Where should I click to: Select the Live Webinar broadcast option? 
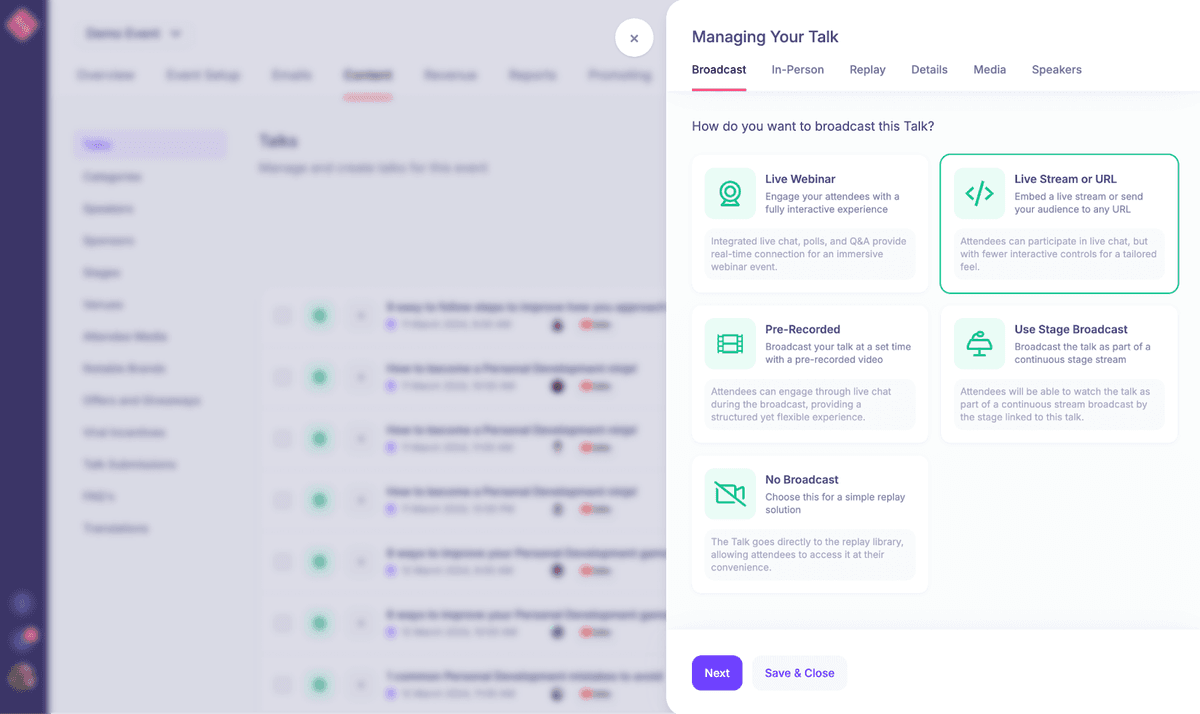click(x=800, y=179)
